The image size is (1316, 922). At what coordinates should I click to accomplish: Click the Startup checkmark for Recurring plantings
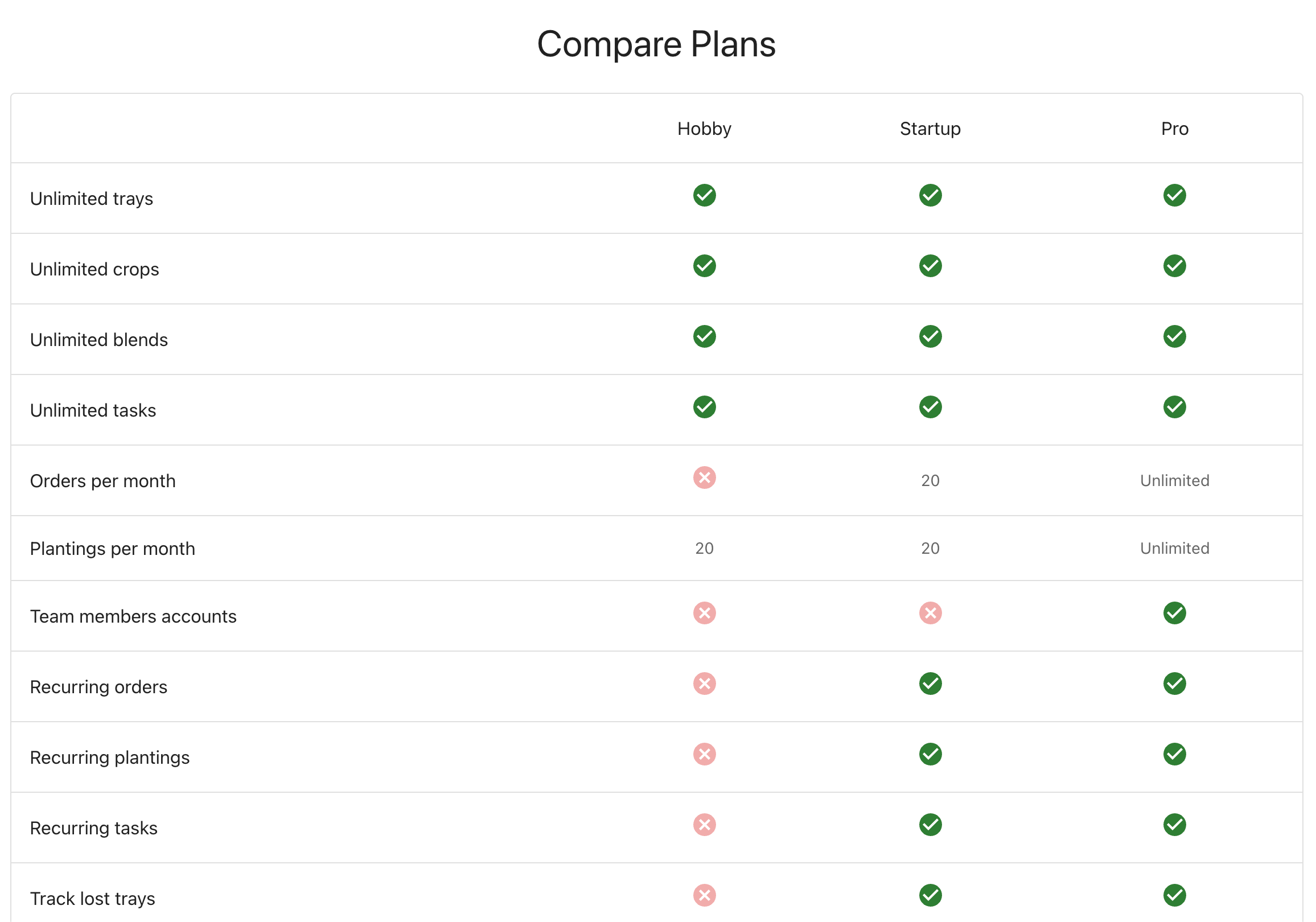(x=930, y=754)
